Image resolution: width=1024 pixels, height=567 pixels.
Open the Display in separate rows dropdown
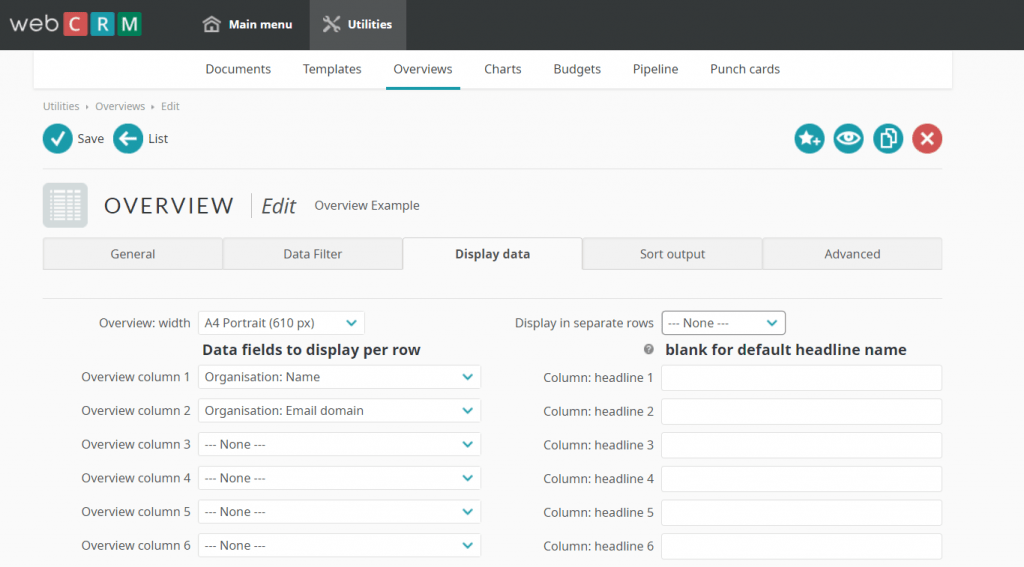tap(723, 323)
